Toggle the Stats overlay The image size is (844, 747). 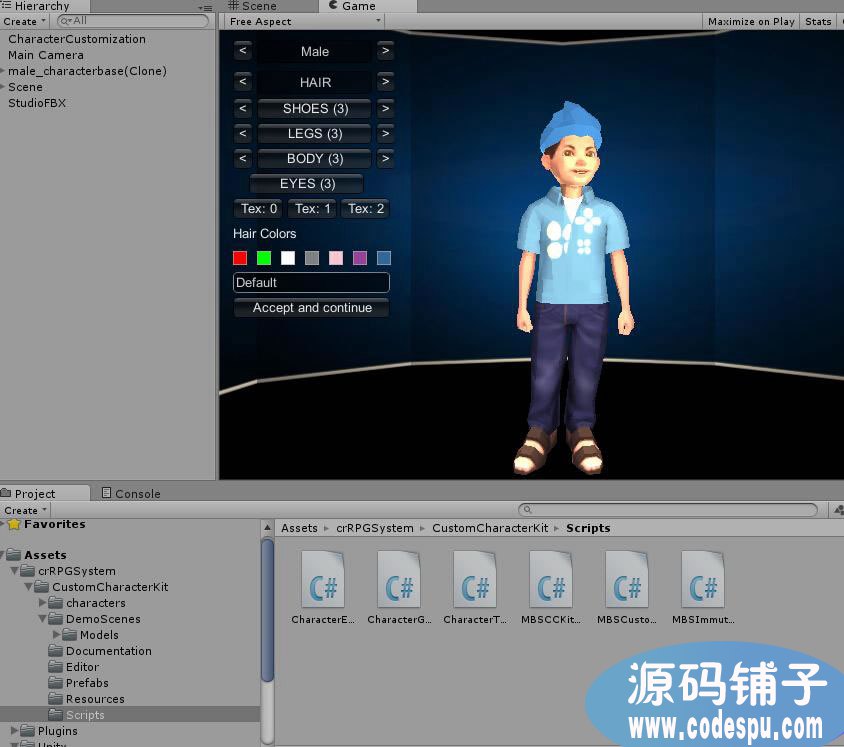(818, 22)
